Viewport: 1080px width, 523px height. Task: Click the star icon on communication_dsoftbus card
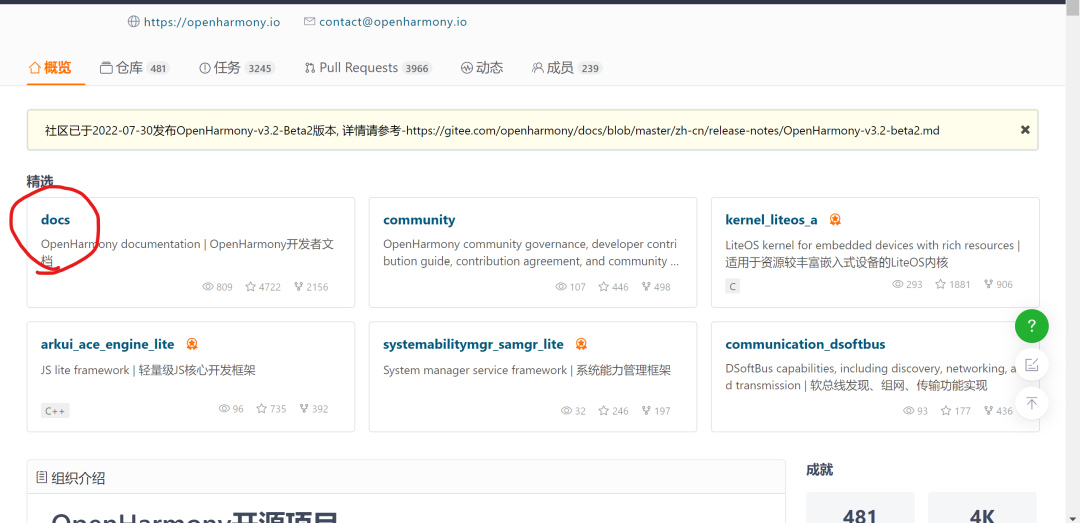click(946, 411)
